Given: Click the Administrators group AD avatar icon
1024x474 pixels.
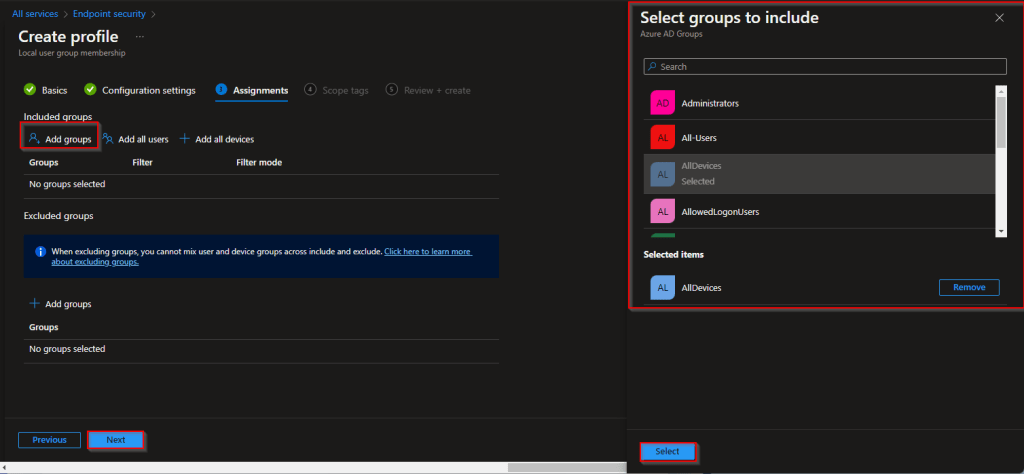Looking at the screenshot, I should [662, 103].
